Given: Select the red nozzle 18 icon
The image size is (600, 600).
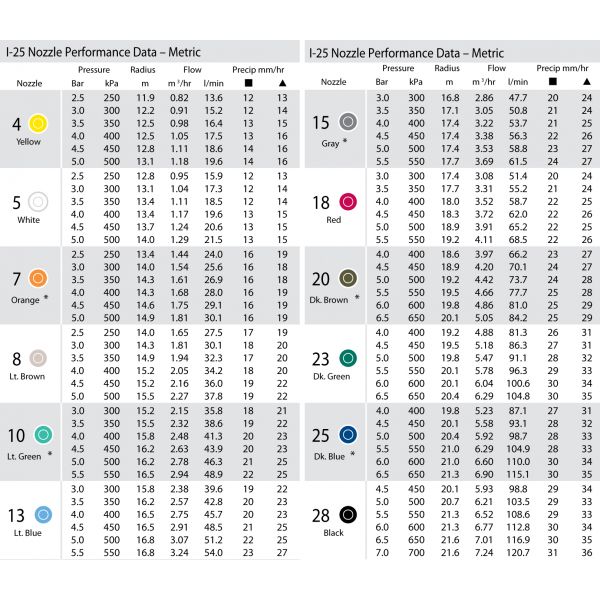Looking at the screenshot, I should 348,202.
